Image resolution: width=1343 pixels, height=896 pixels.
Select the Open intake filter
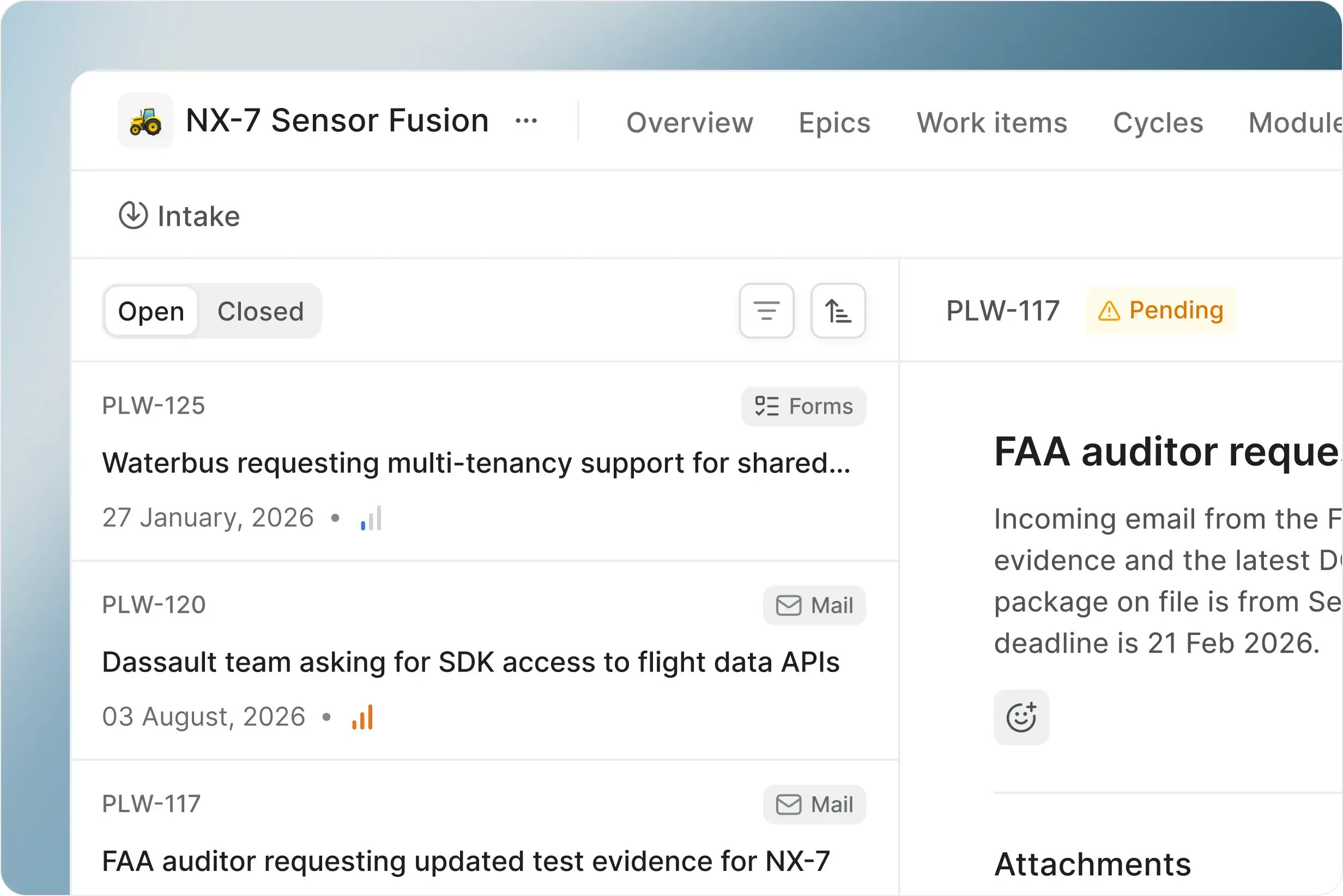[x=150, y=311]
